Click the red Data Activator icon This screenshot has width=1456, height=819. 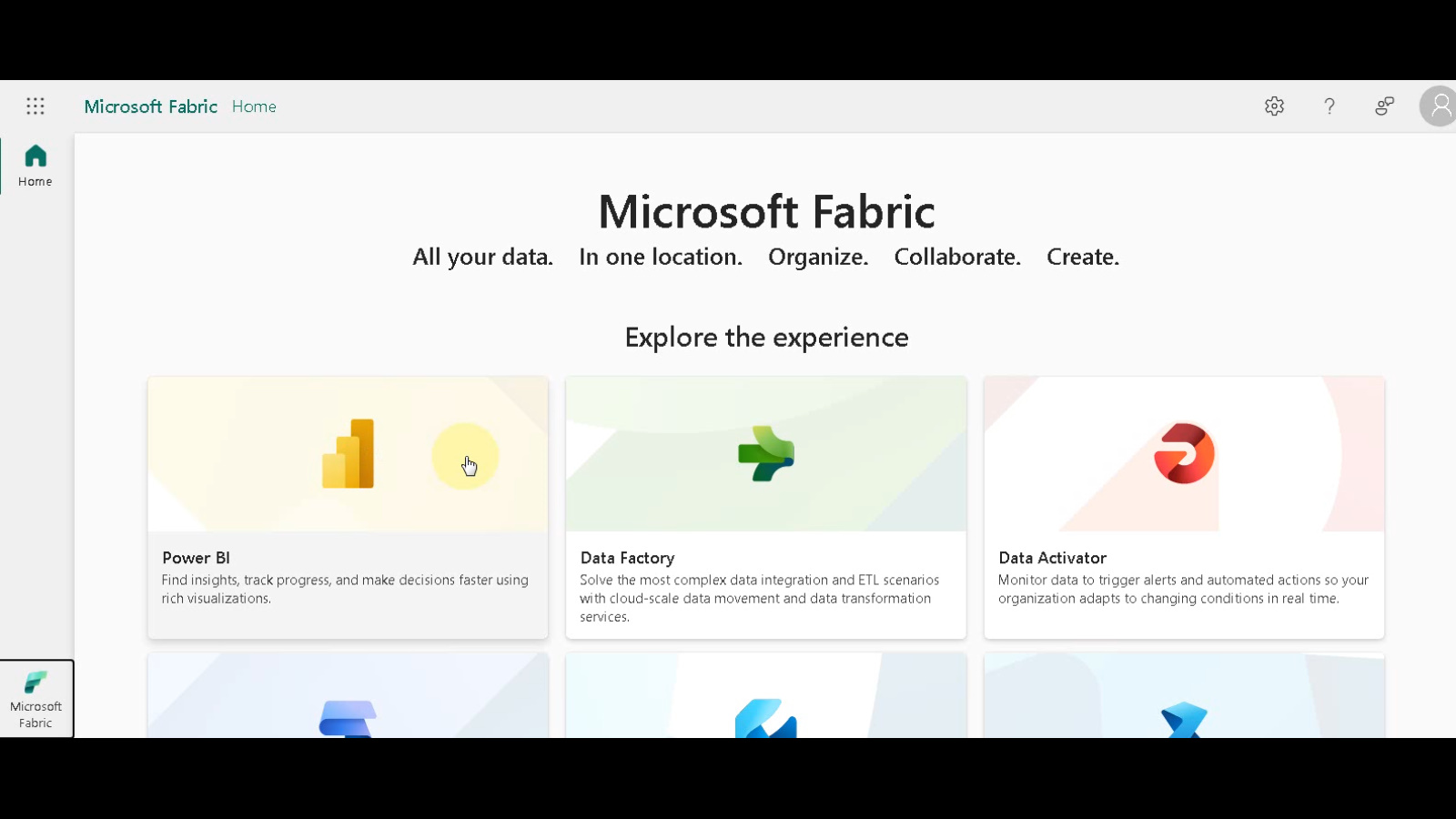[x=1183, y=453]
